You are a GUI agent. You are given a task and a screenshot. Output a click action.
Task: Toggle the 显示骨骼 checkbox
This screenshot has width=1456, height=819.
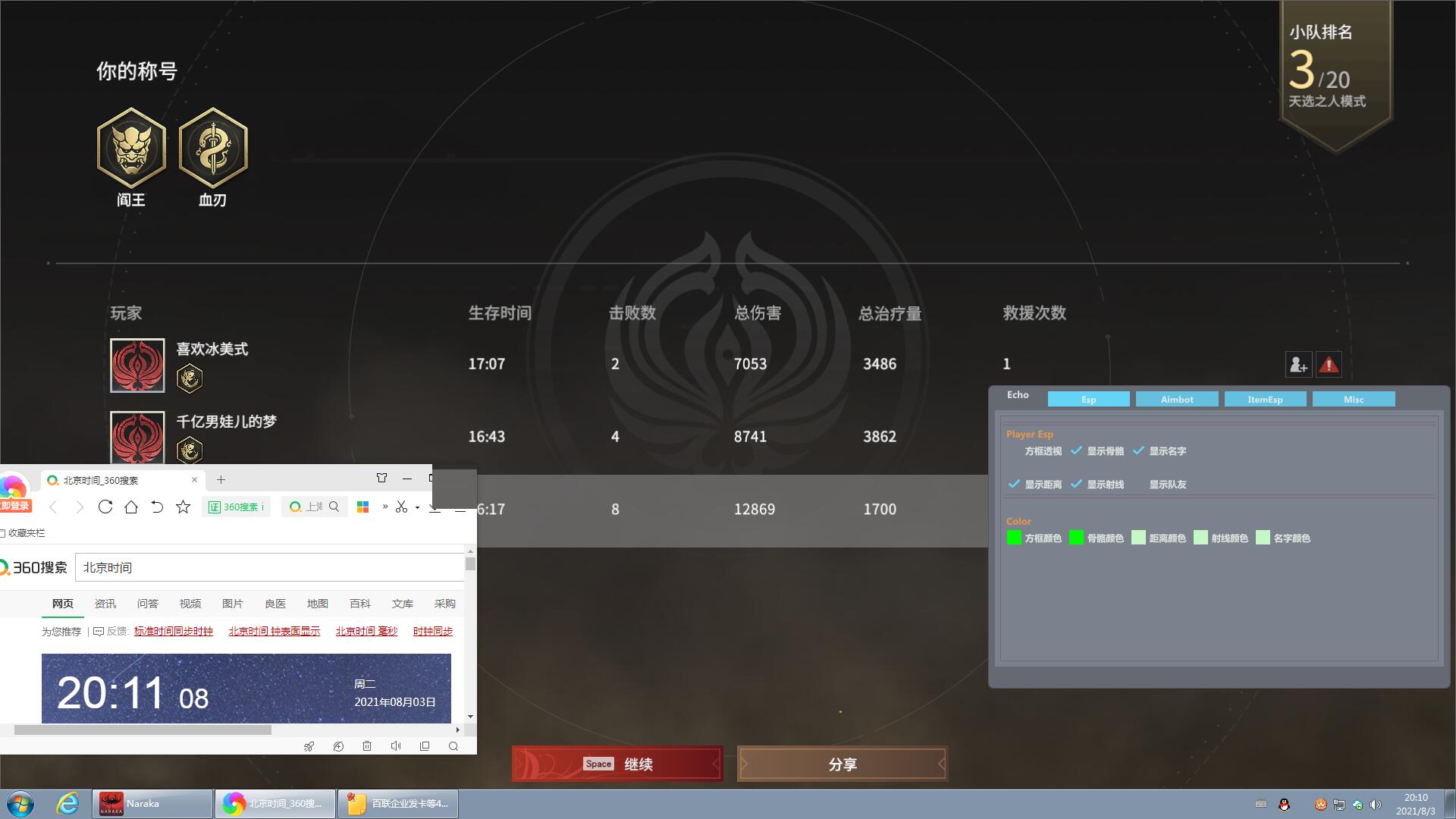tap(1076, 451)
